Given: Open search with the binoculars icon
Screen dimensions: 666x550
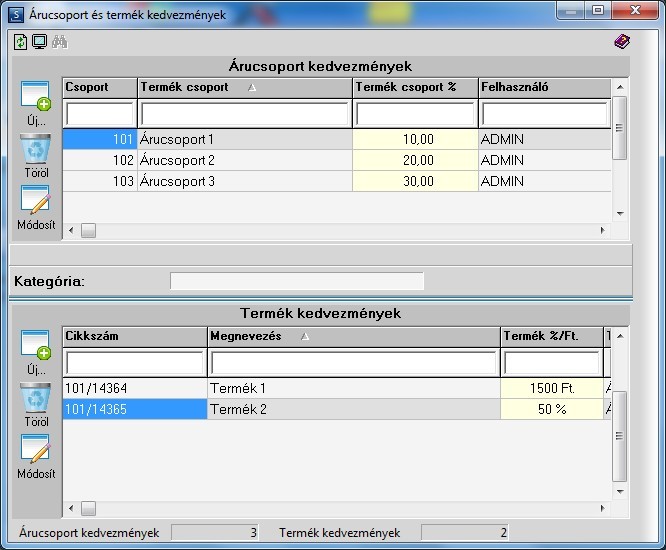Looking at the screenshot, I should click(59, 42).
